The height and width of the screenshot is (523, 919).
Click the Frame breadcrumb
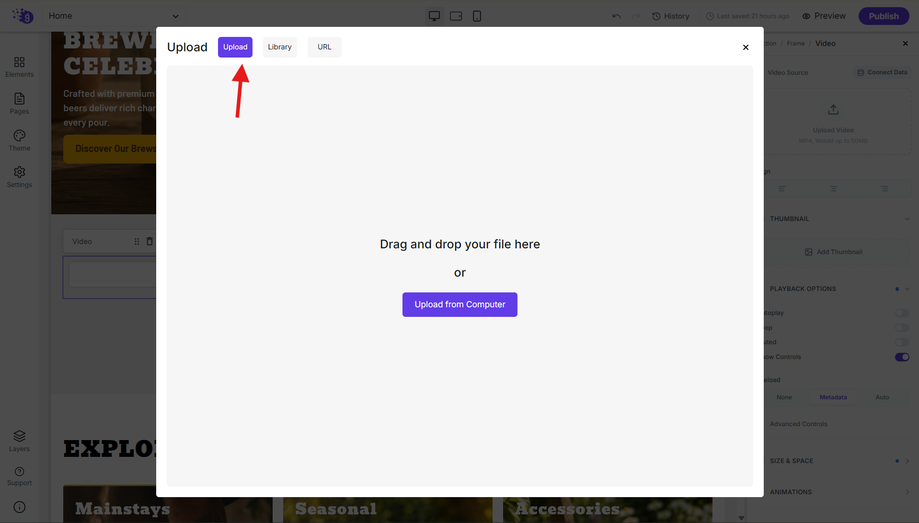click(795, 43)
